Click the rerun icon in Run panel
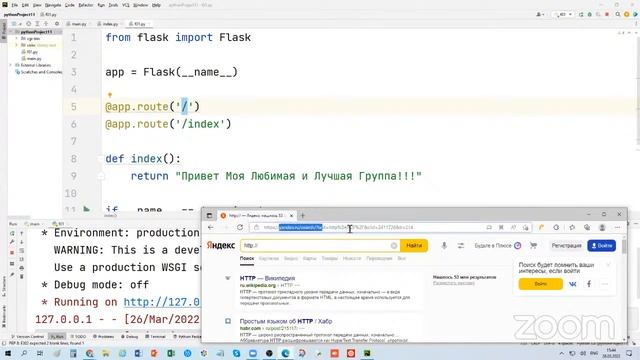This screenshot has width=640, height=360. coord(12,233)
